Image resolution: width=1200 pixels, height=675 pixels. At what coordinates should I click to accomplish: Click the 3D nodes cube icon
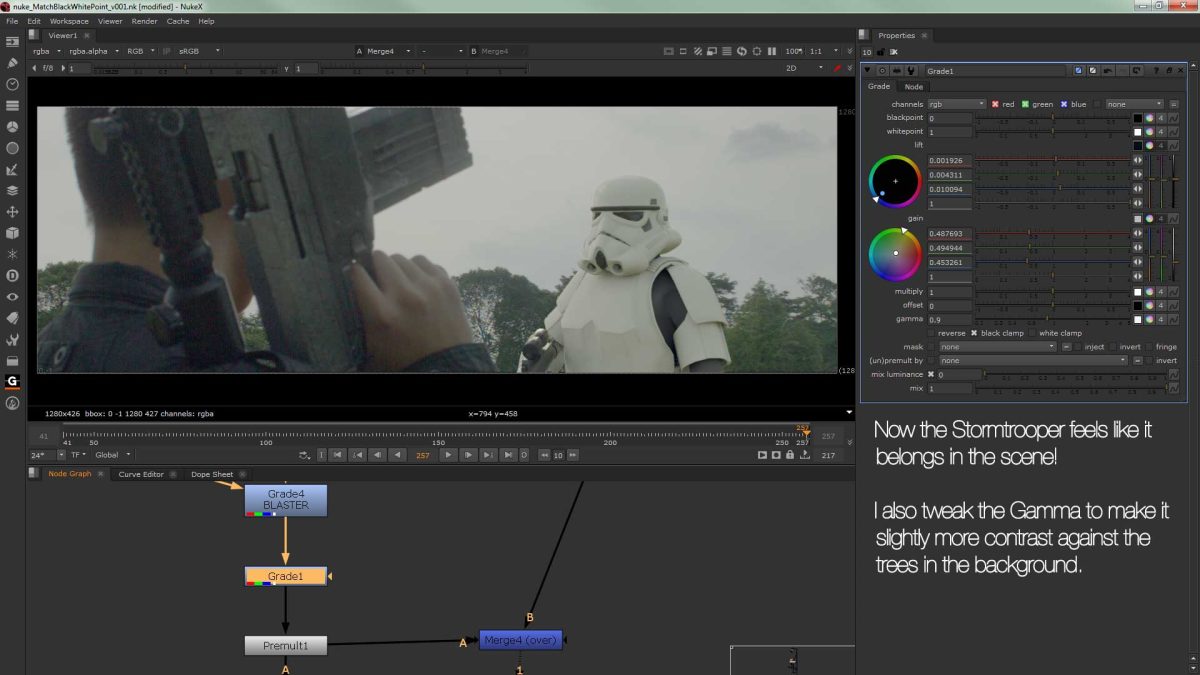(x=13, y=233)
